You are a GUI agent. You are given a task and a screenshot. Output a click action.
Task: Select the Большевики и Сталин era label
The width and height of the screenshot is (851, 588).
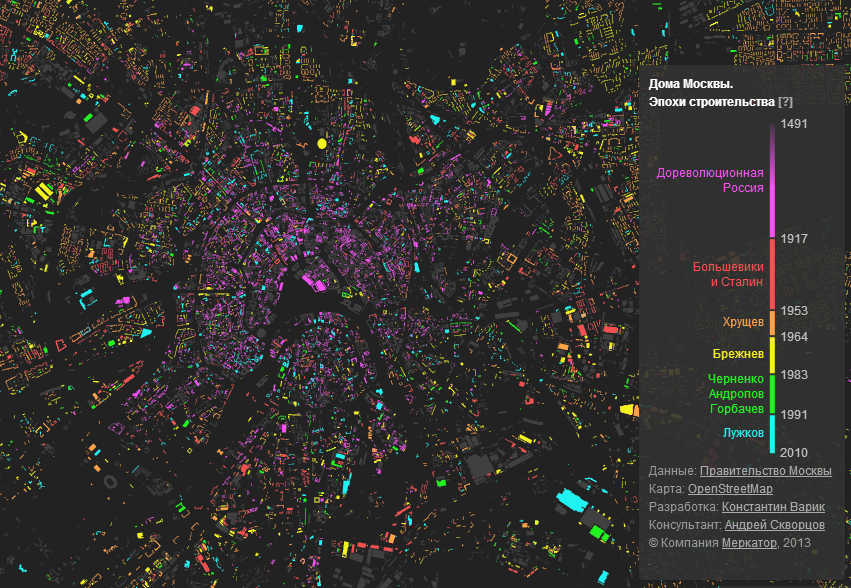728,274
